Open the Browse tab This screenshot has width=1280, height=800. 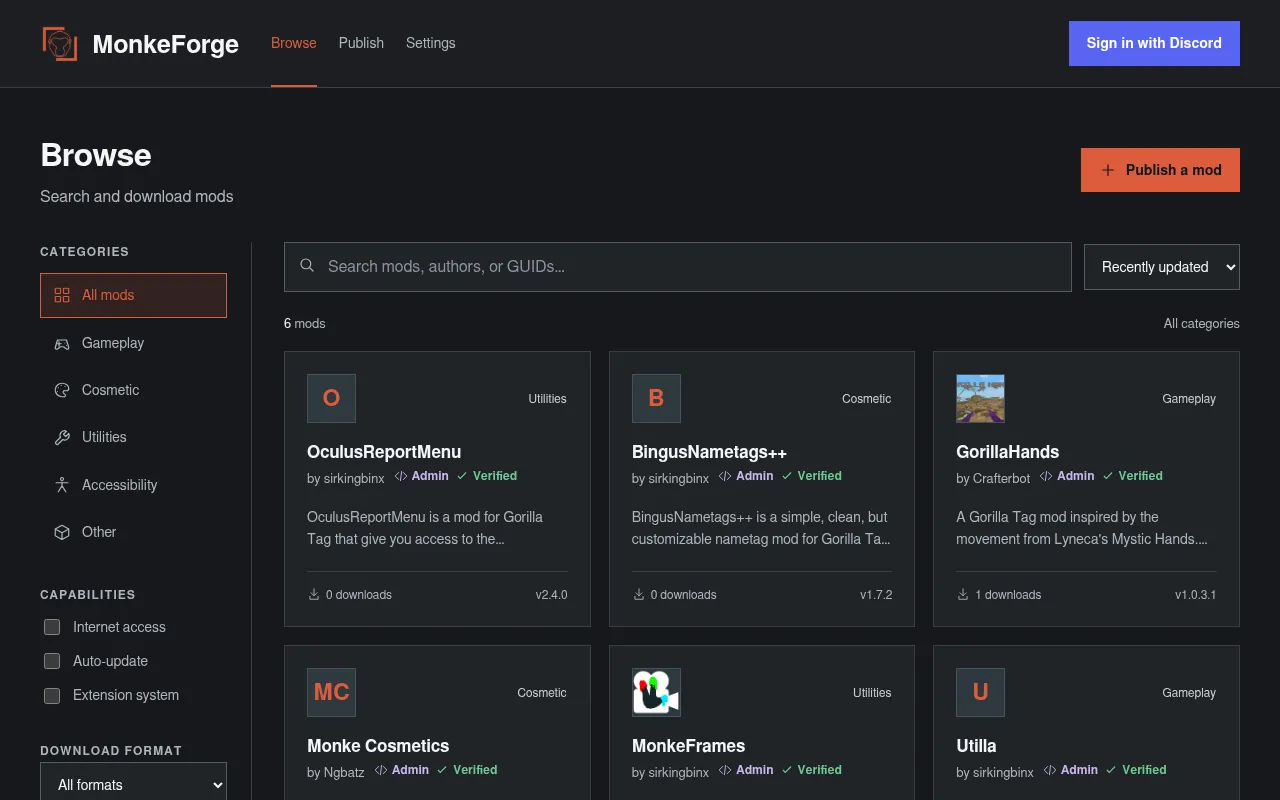(x=294, y=43)
